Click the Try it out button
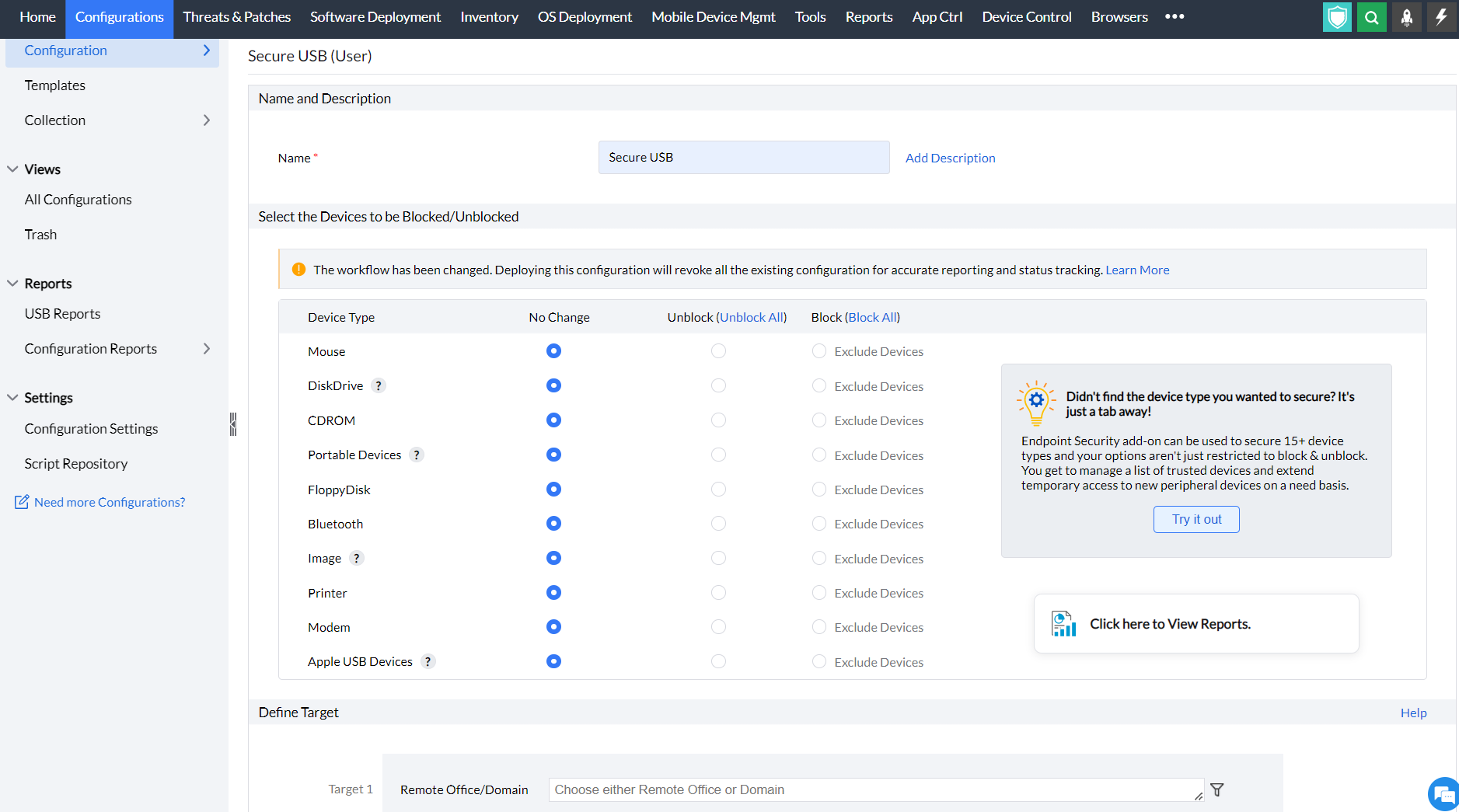1459x812 pixels. coord(1196,519)
